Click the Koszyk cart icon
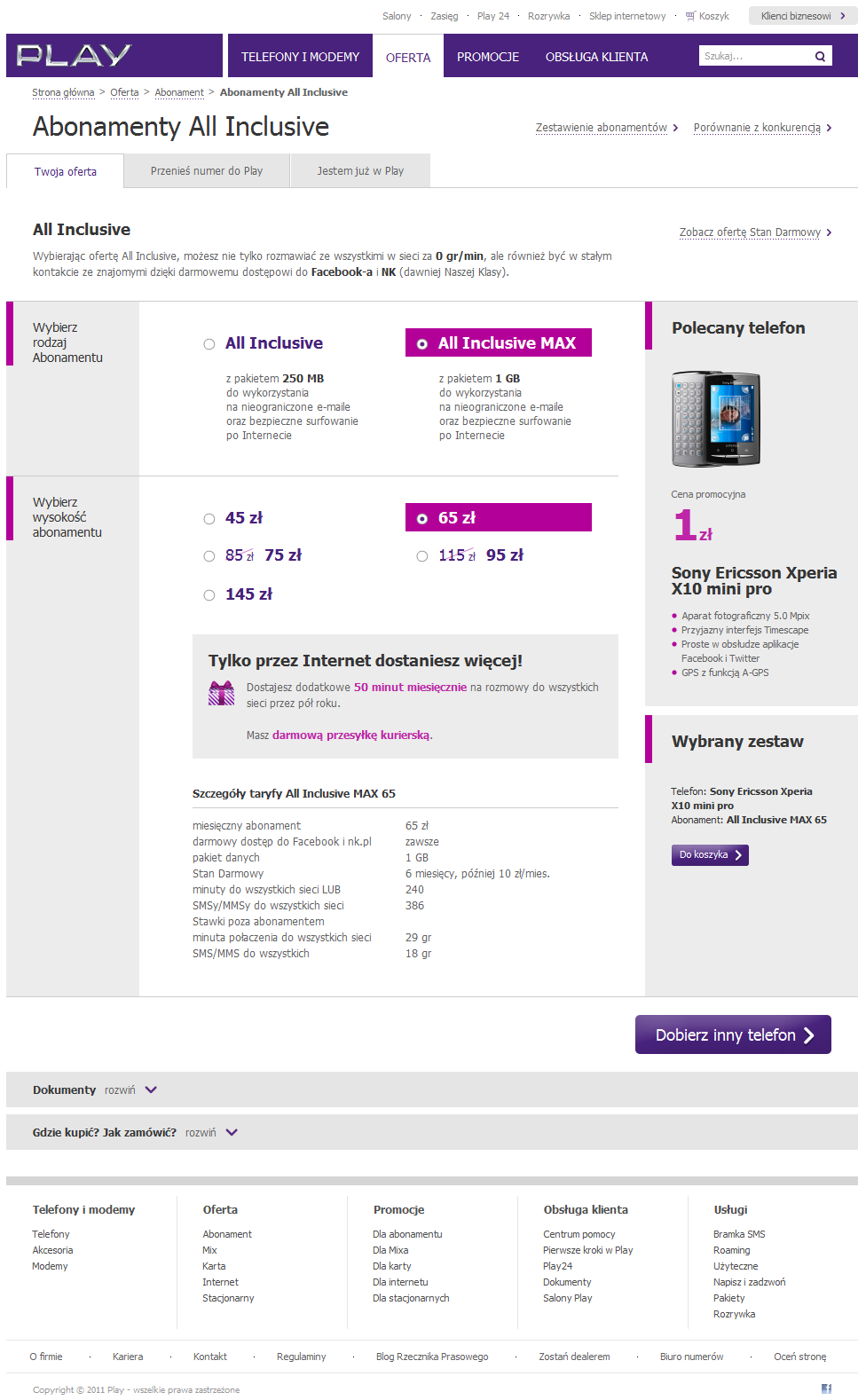866x1400 pixels. click(x=690, y=16)
